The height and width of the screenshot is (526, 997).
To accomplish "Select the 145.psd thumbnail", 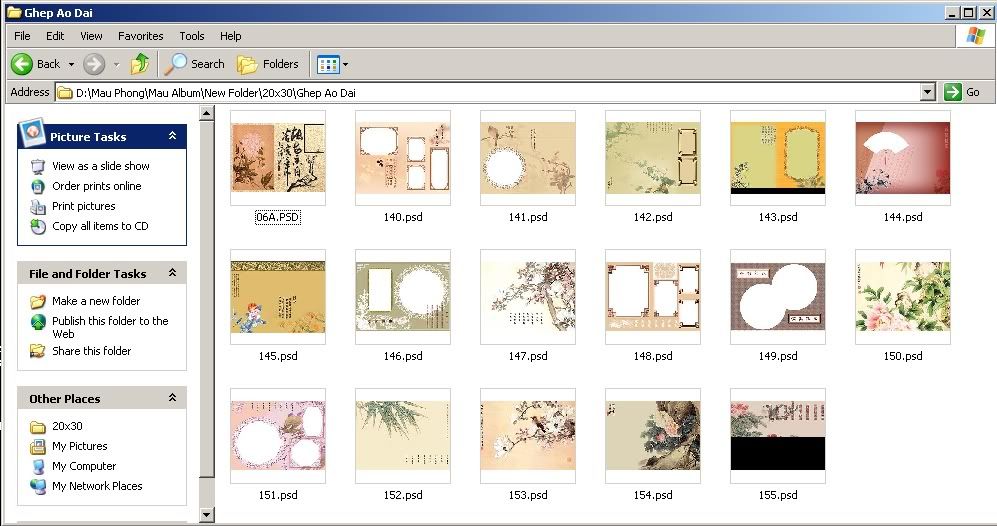I will (x=278, y=297).
